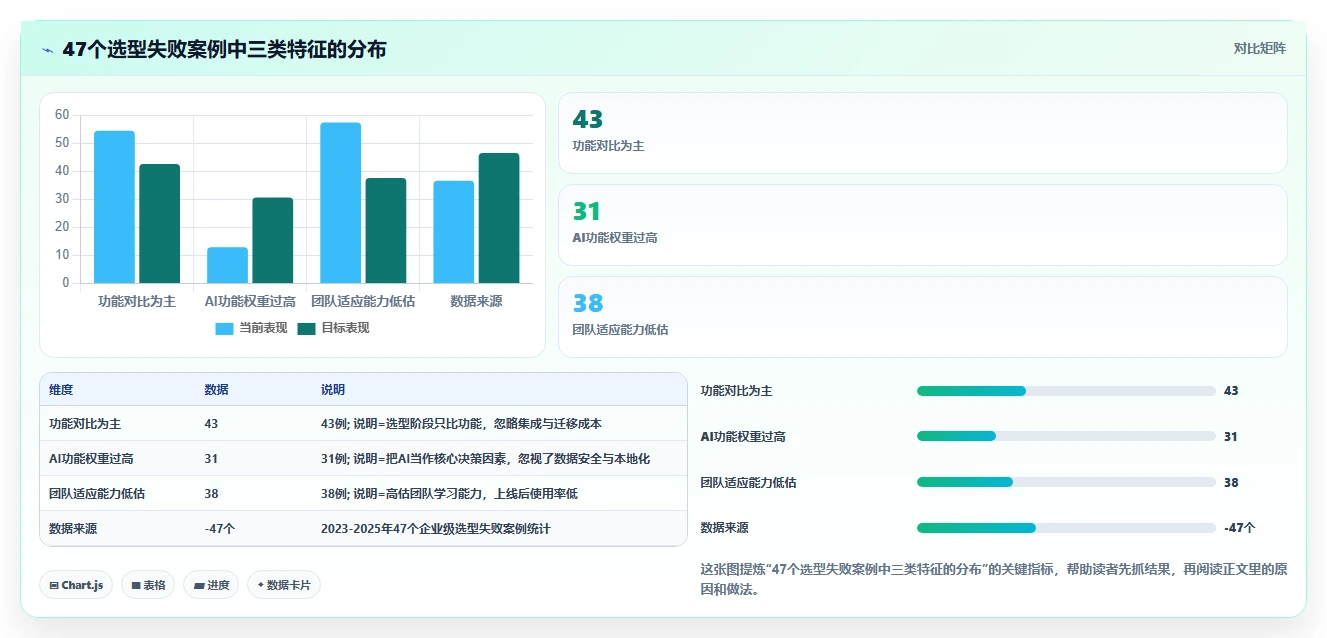The height and width of the screenshot is (638, 1327).
Task: Click the title 47个选型失败案例中三类特征的分布
Action: point(224,50)
